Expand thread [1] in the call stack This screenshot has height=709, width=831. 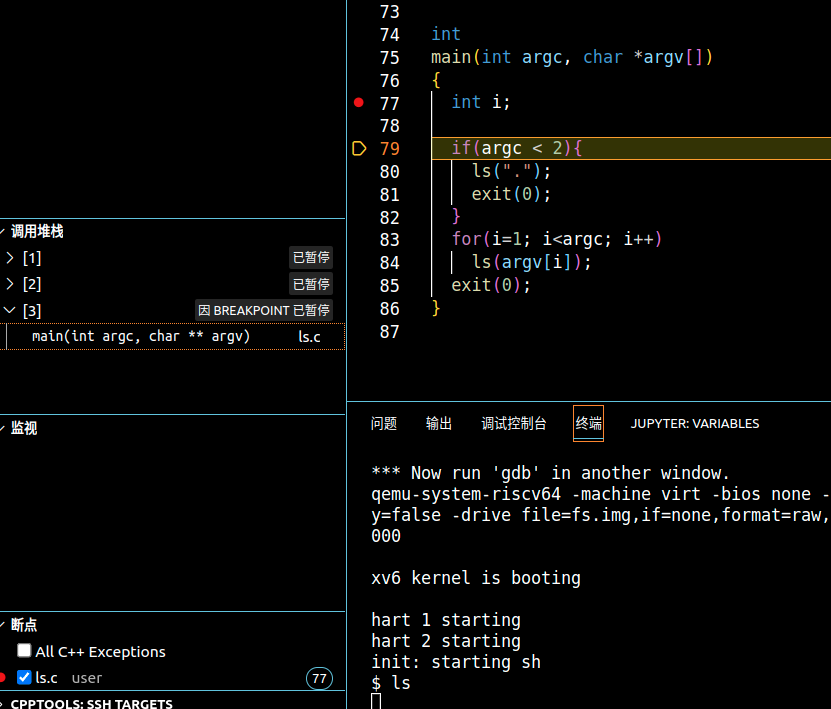(10, 258)
